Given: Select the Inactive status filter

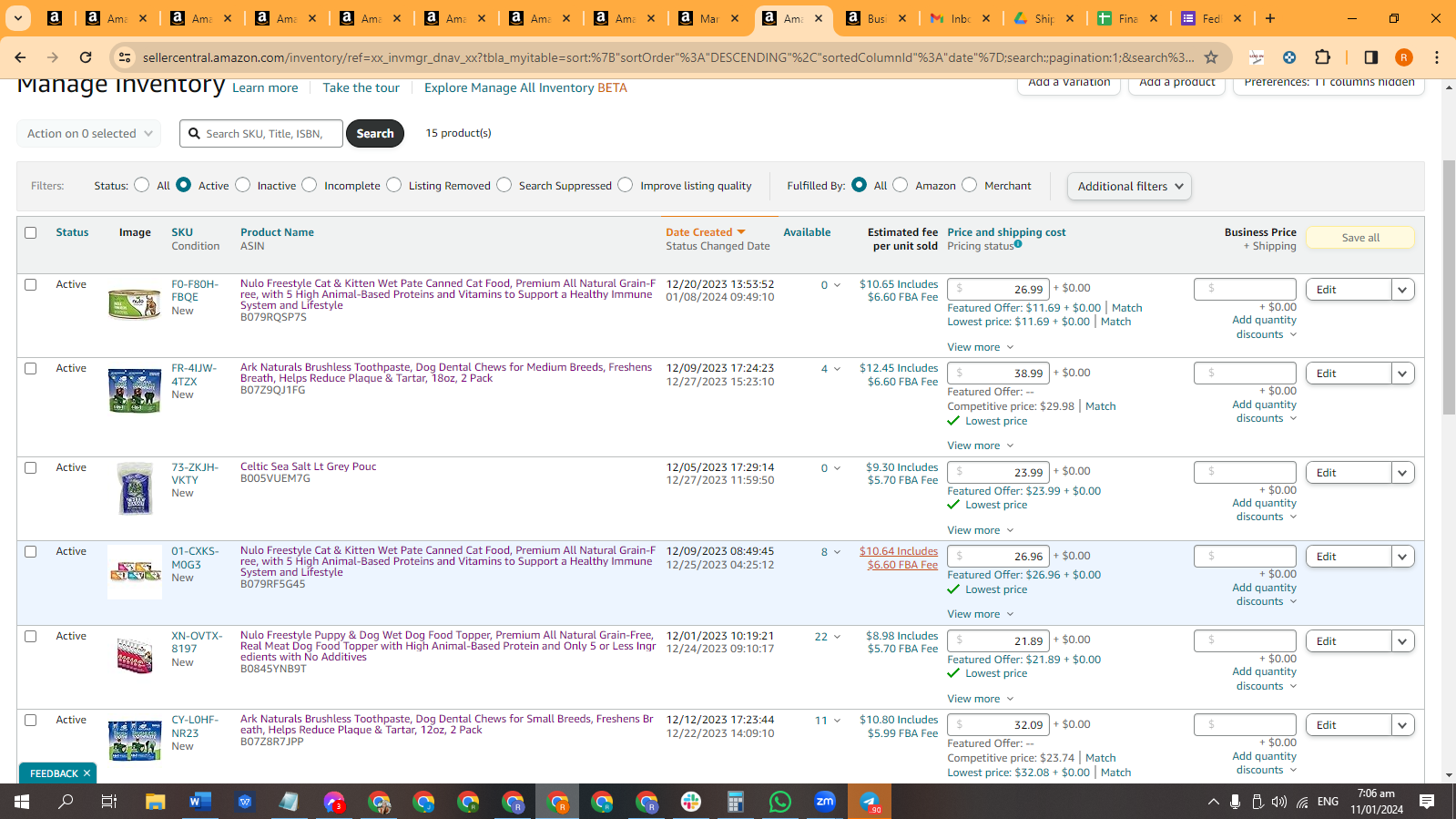Looking at the screenshot, I should [x=242, y=185].
